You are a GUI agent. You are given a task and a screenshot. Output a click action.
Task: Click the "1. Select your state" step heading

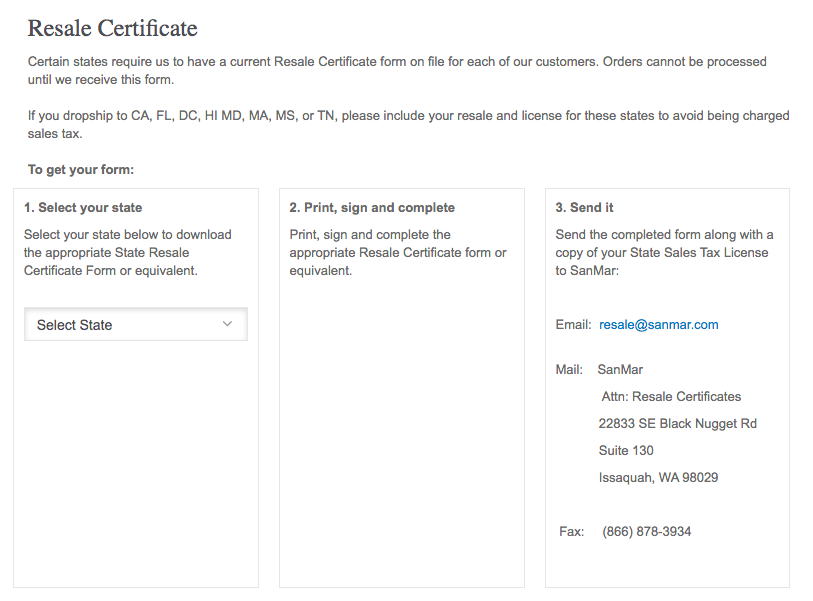[x=83, y=208]
